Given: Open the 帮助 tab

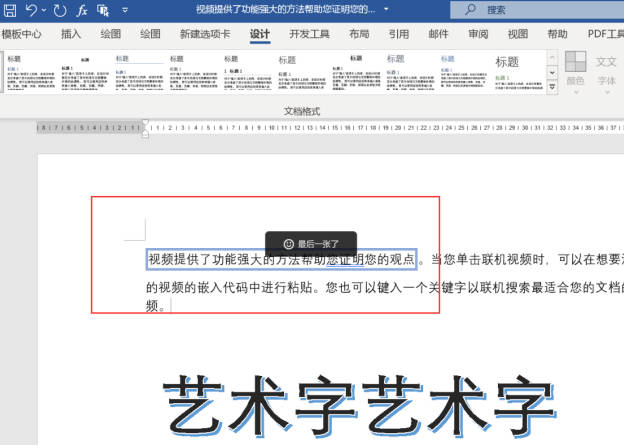Looking at the screenshot, I should [557, 34].
